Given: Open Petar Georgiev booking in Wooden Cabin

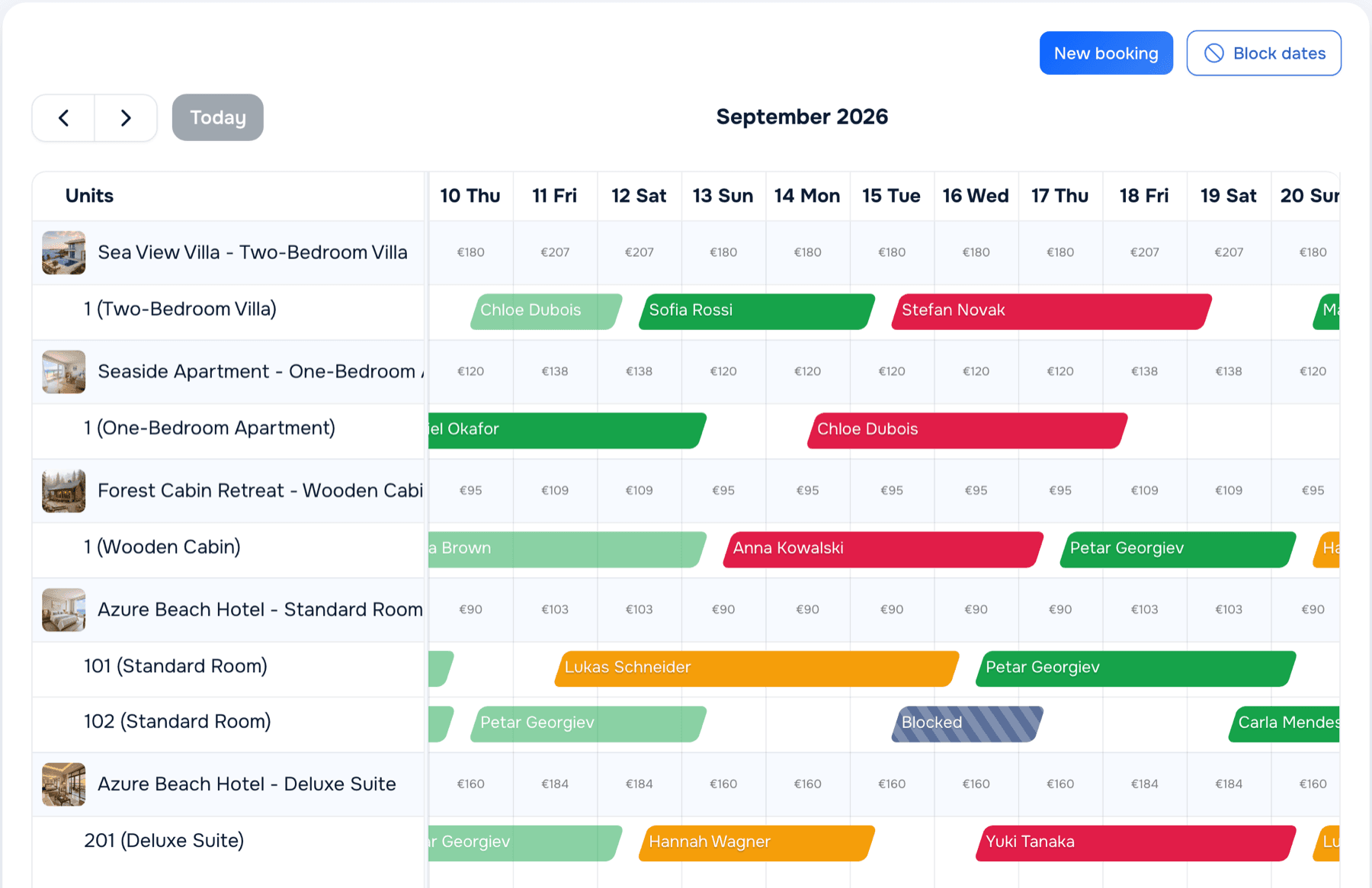Looking at the screenshot, I should pos(1178,549).
